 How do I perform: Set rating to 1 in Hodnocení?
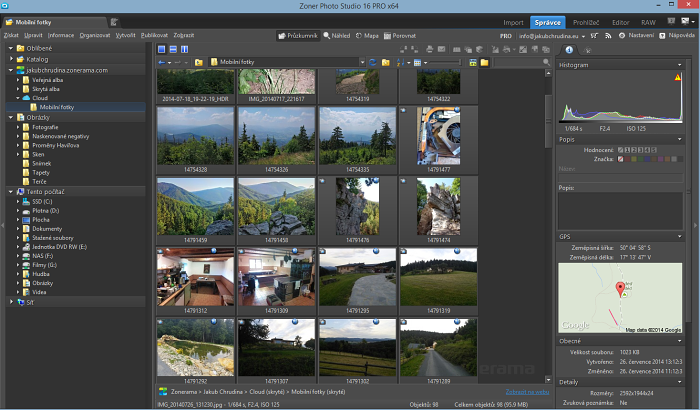(x=627, y=150)
